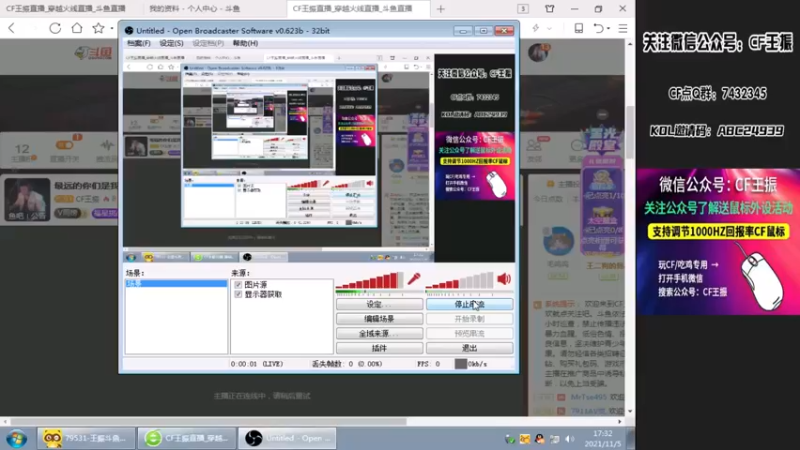Go back in the browser

pyautogui.click(x=12, y=28)
